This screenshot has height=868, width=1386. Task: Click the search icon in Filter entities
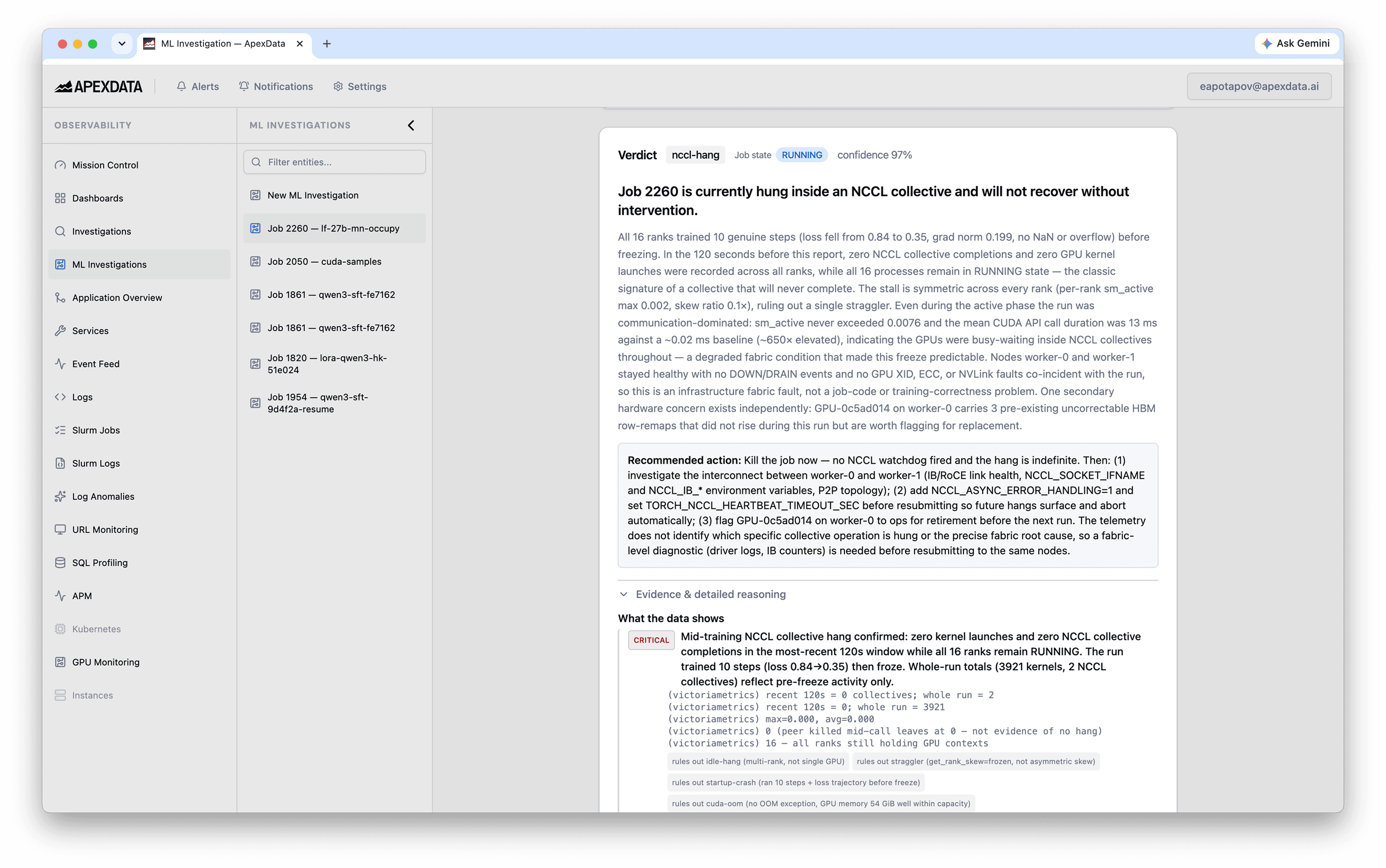256,162
